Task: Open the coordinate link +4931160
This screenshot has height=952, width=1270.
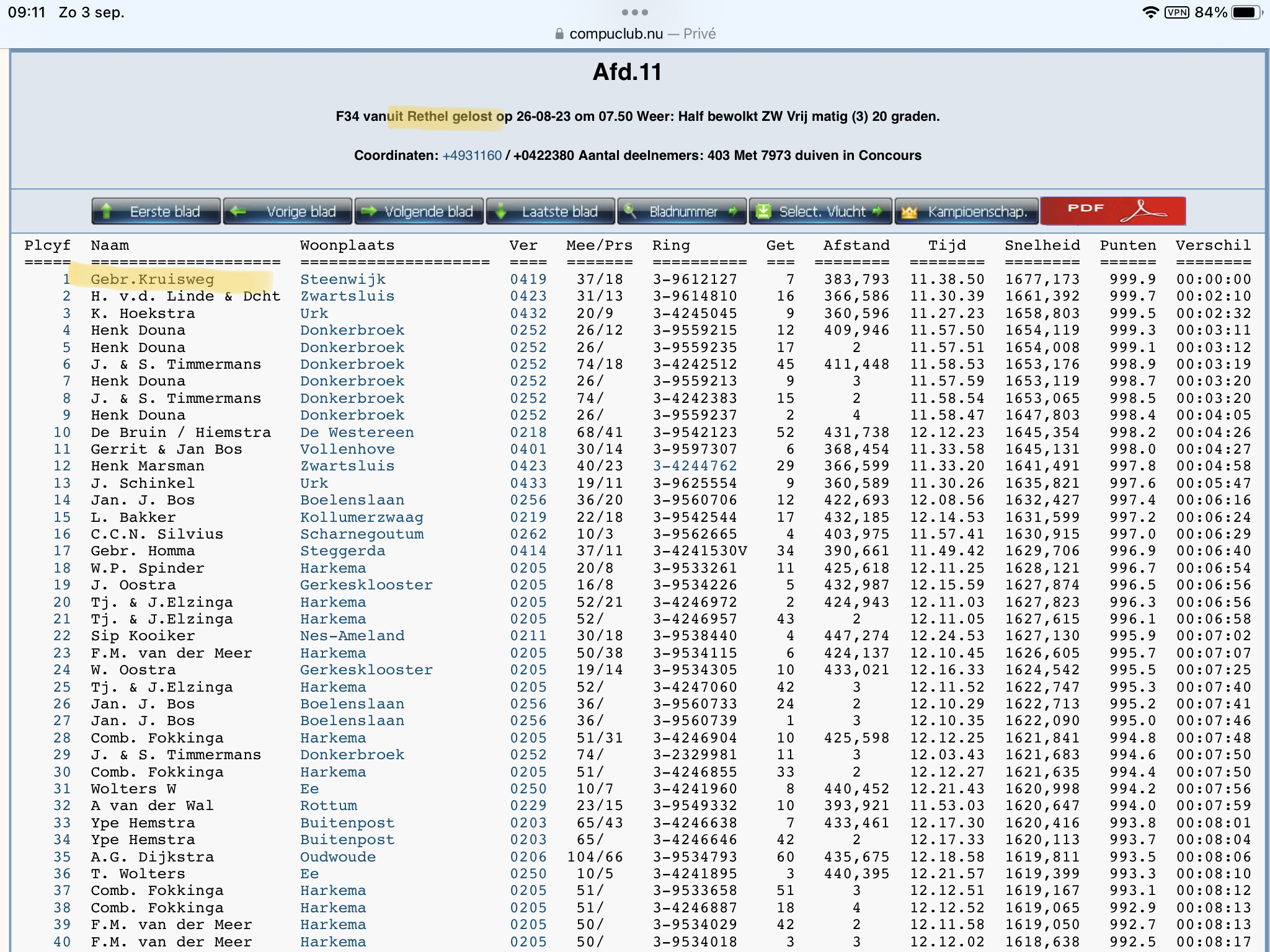Action: click(472, 155)
